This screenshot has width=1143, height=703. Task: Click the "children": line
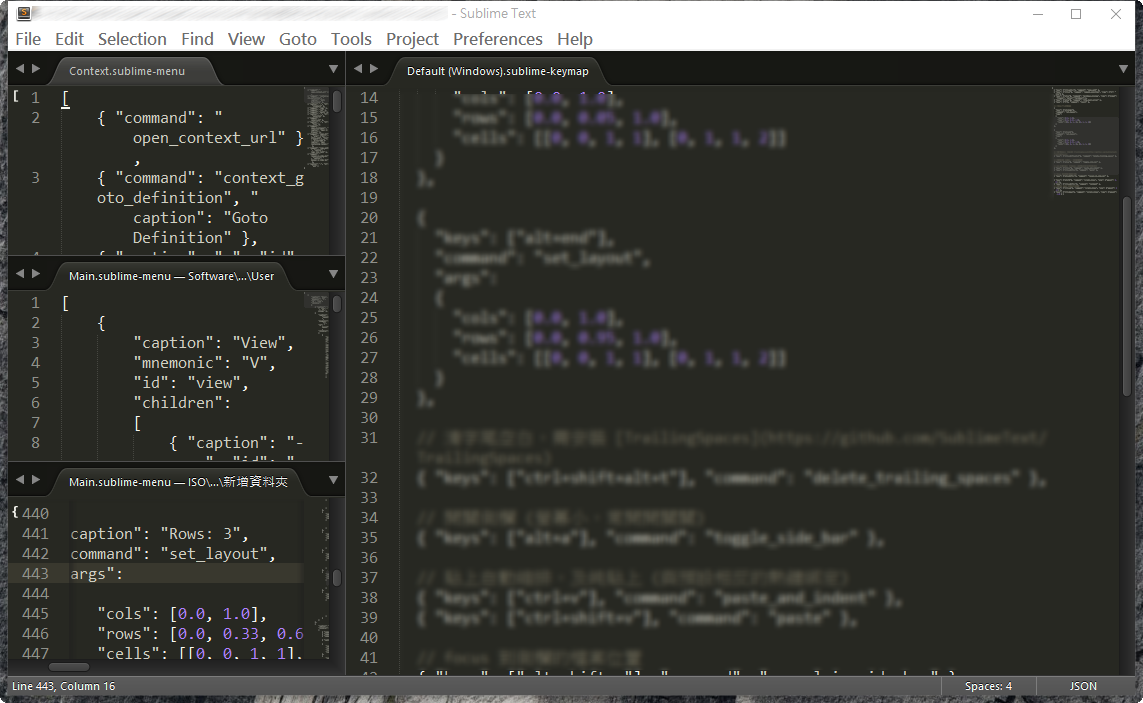click(182, 403)
